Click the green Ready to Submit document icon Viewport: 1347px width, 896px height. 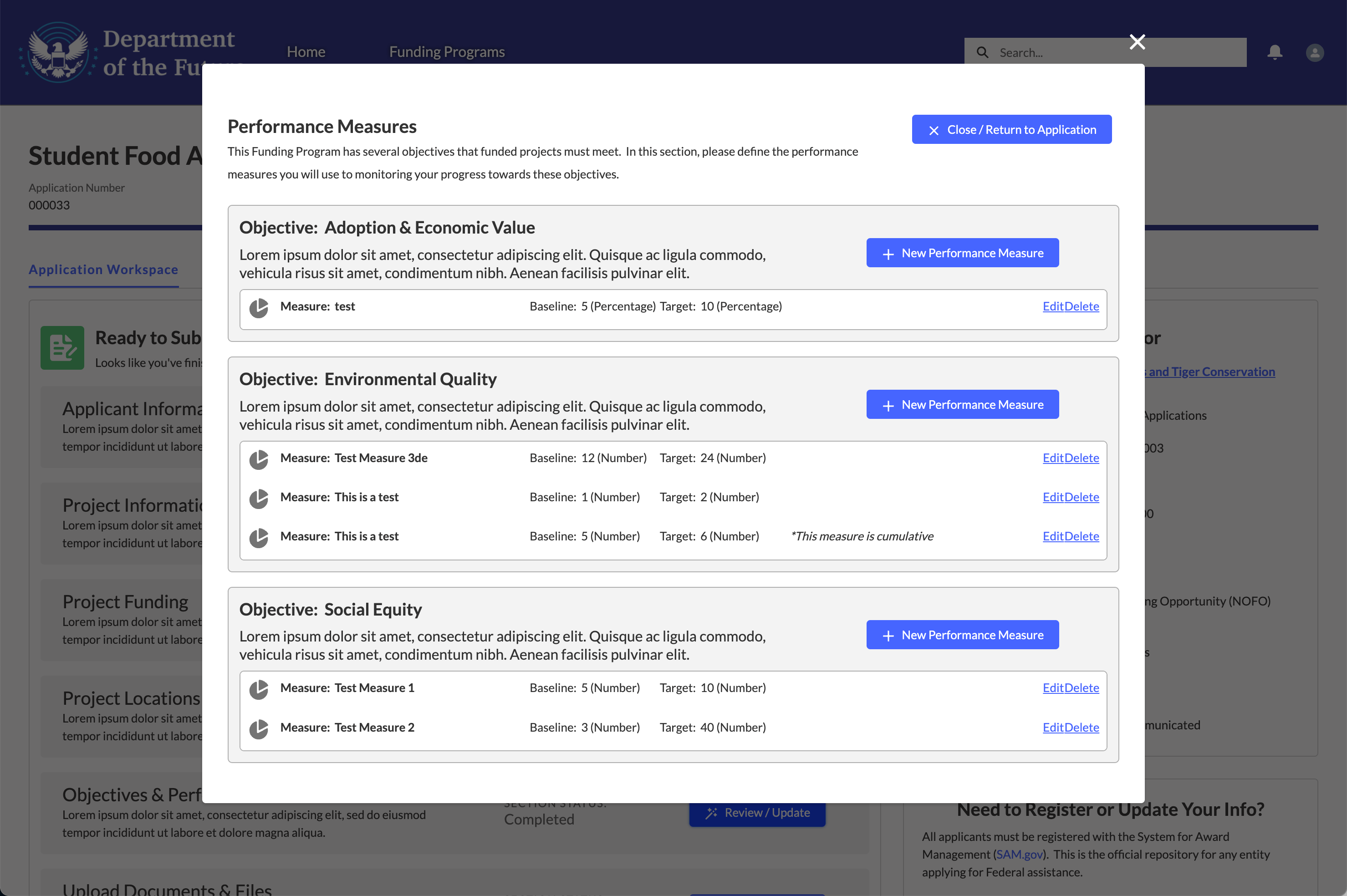pyautogui.click(x=62, y=347)
